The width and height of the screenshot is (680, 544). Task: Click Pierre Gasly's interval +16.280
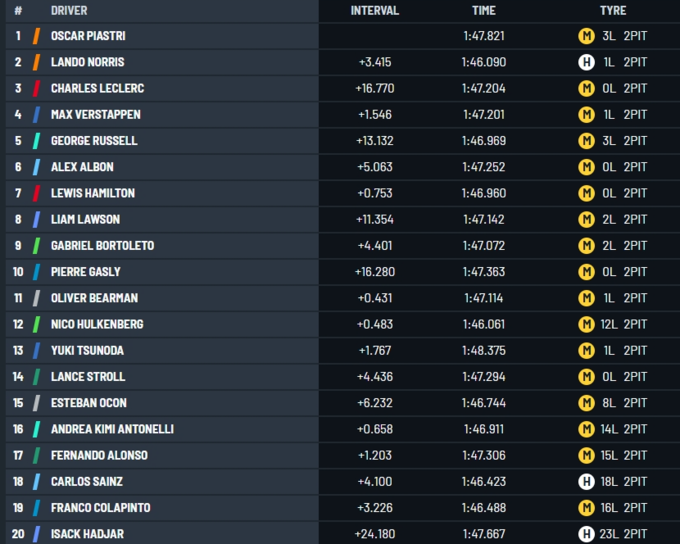pyautogui.click(x=375, y=272)
